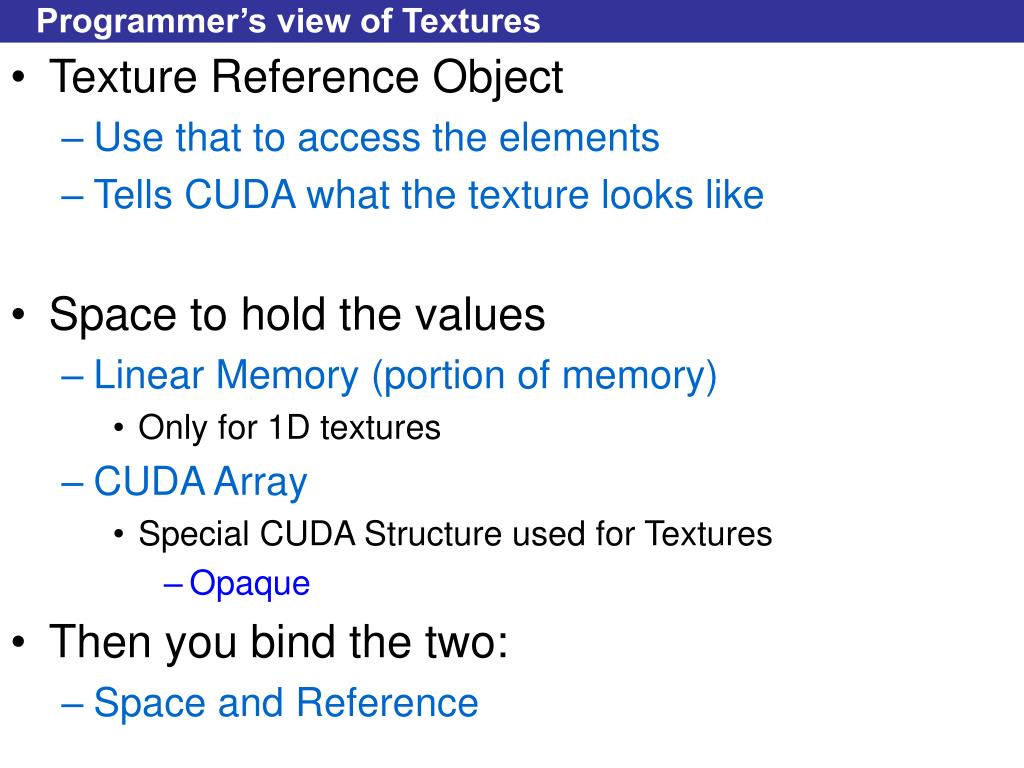Image resolution: width=1024 pixels, height=768 pixels.
Task: Click the 'Space to hold the values' heading
Action: [297, 315]
